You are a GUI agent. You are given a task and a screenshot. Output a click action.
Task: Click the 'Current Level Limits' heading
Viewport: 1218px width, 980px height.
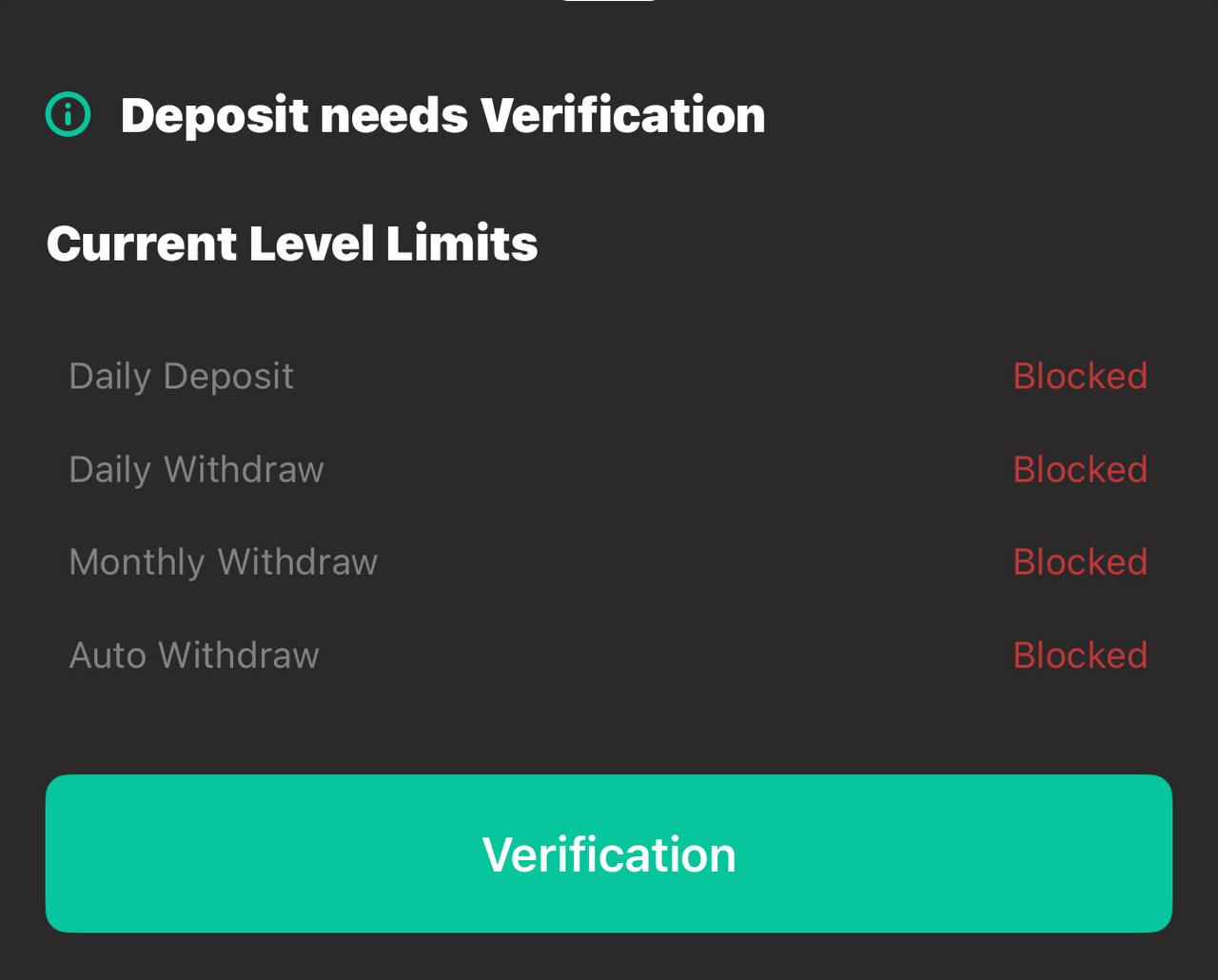(x=292, y=244)
